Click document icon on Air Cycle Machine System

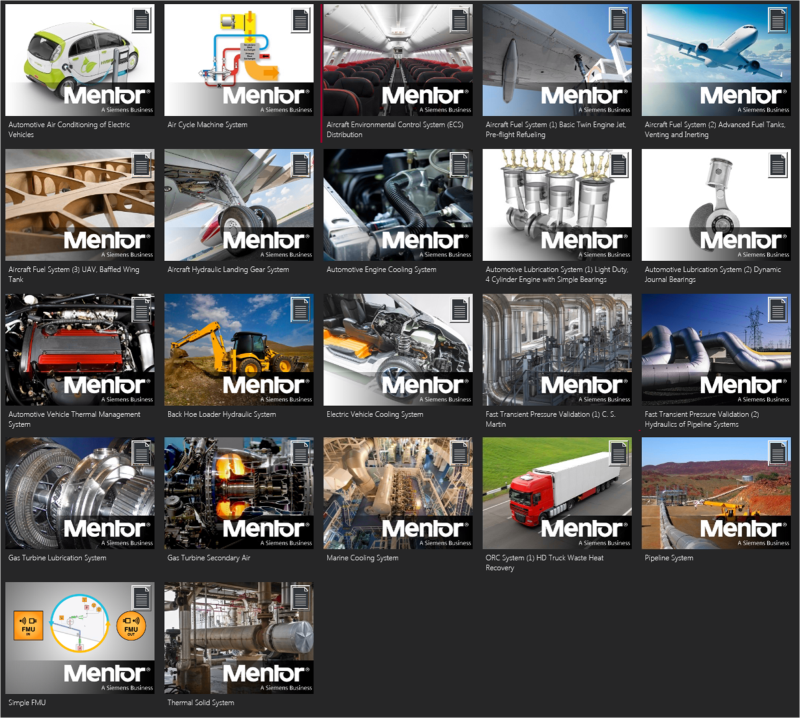tap(301, 20)
